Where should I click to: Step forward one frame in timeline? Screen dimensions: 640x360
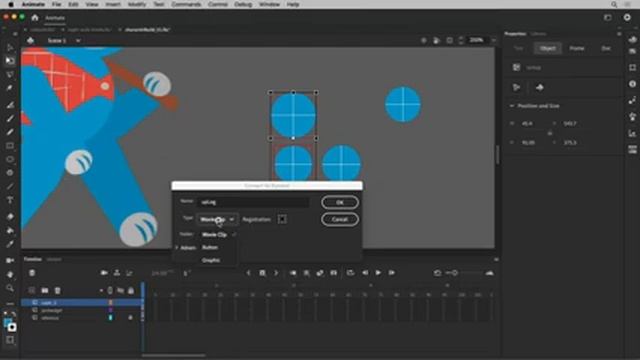coord(392,273)
